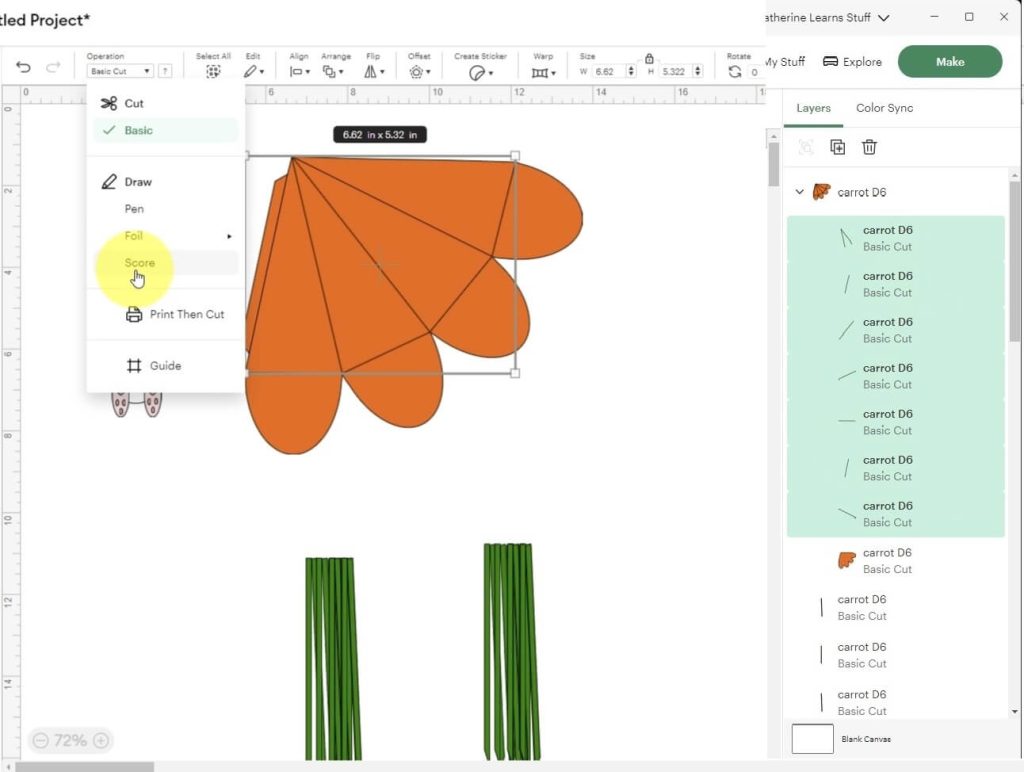Switch to the Color Sync tab
This screenshot has height=772, width=1024.
point(884,108)
